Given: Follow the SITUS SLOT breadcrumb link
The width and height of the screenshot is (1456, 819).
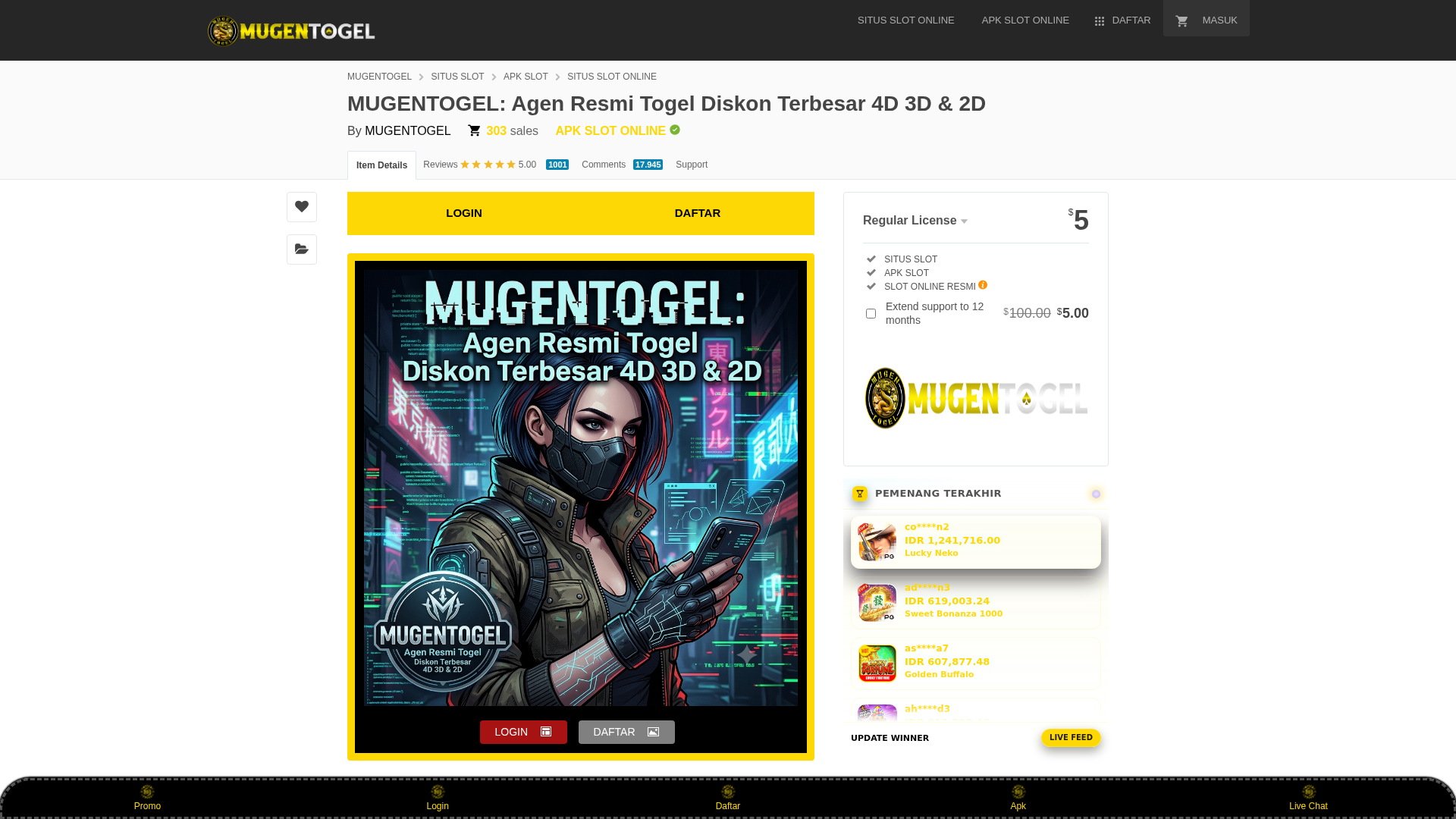Looking at the screenshot, I should (x=457, y=77).
